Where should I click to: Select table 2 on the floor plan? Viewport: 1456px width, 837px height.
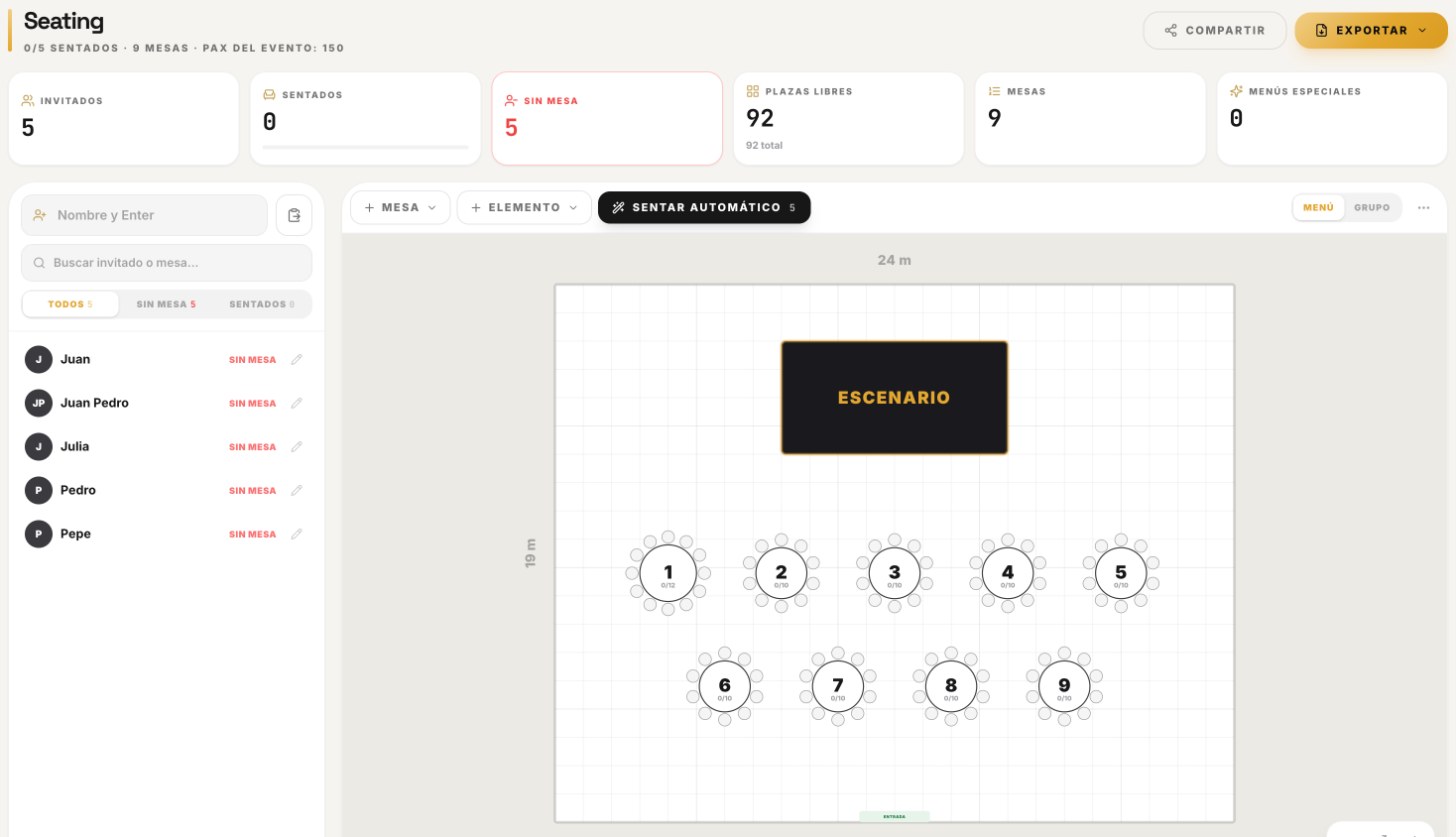click(781, 573)
